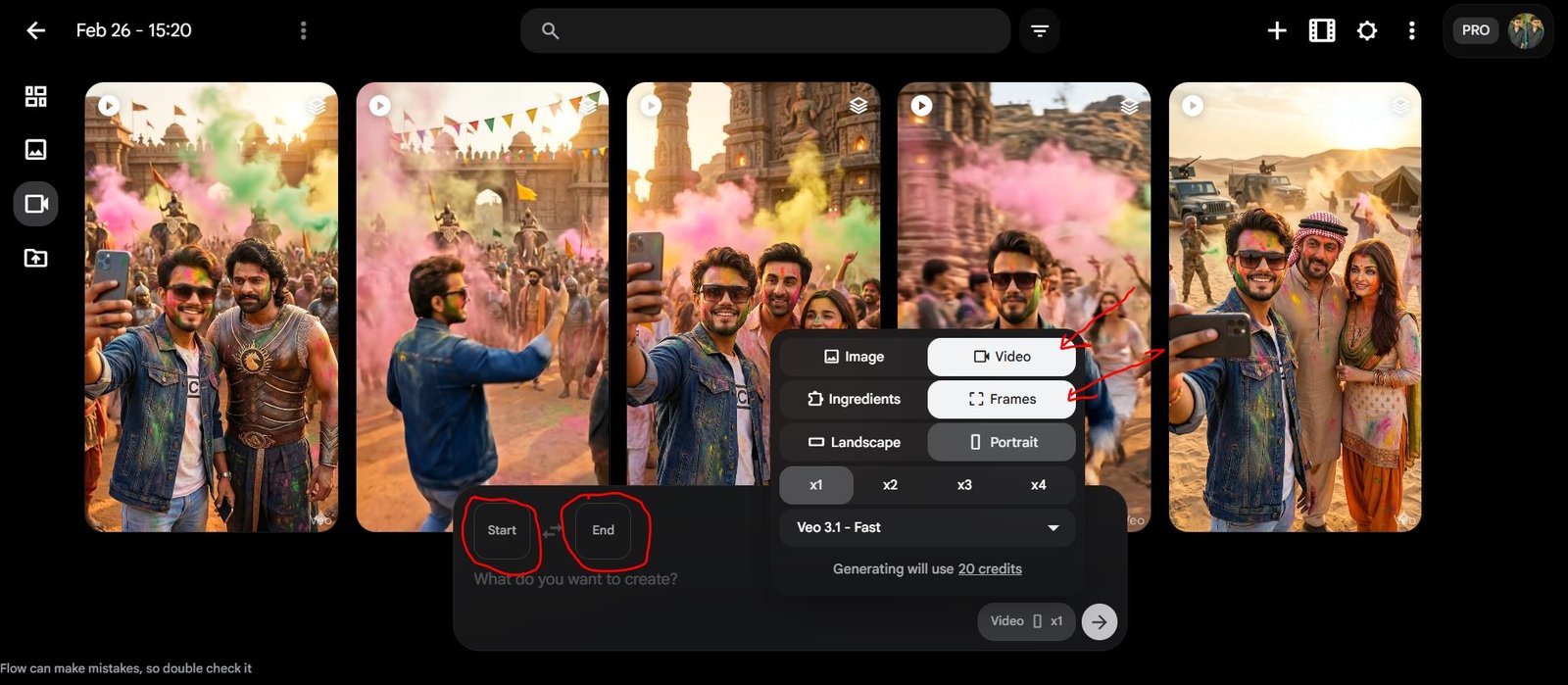This screenshot has height=685, width=1568.
Task: Expand the Veo 3.1 - Fast model dropdown
Action: click(x=927, y=527)
